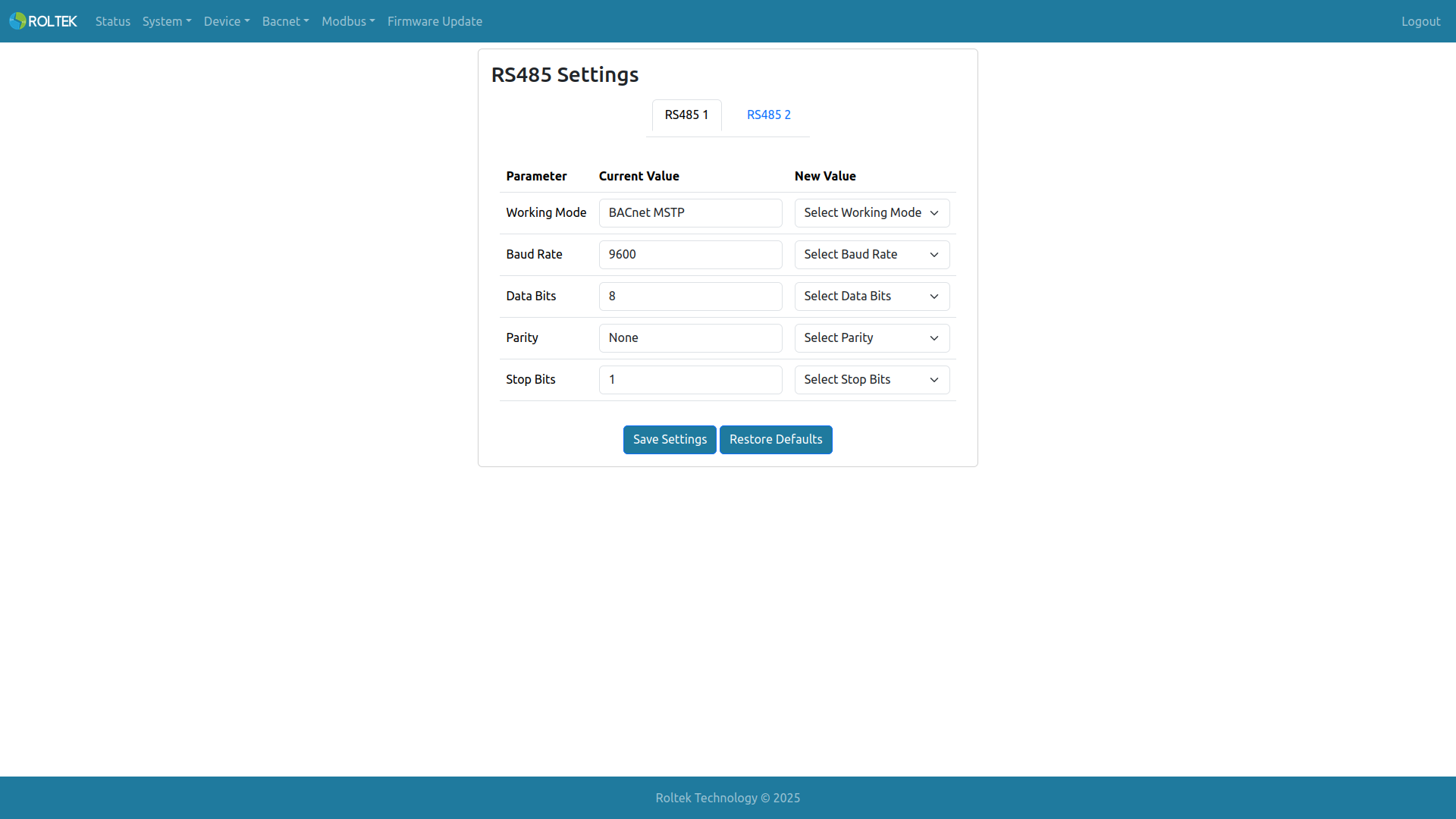Screen dimensions: 1456x819
Task: Open the Select Working Mode dropdown
Action: [872, 213]
